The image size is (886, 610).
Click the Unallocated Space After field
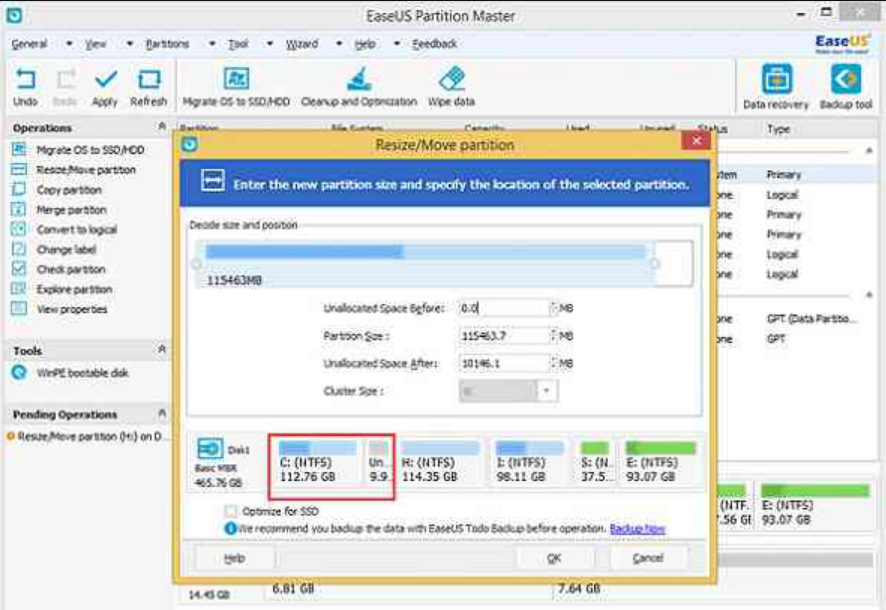pos(503,363)
